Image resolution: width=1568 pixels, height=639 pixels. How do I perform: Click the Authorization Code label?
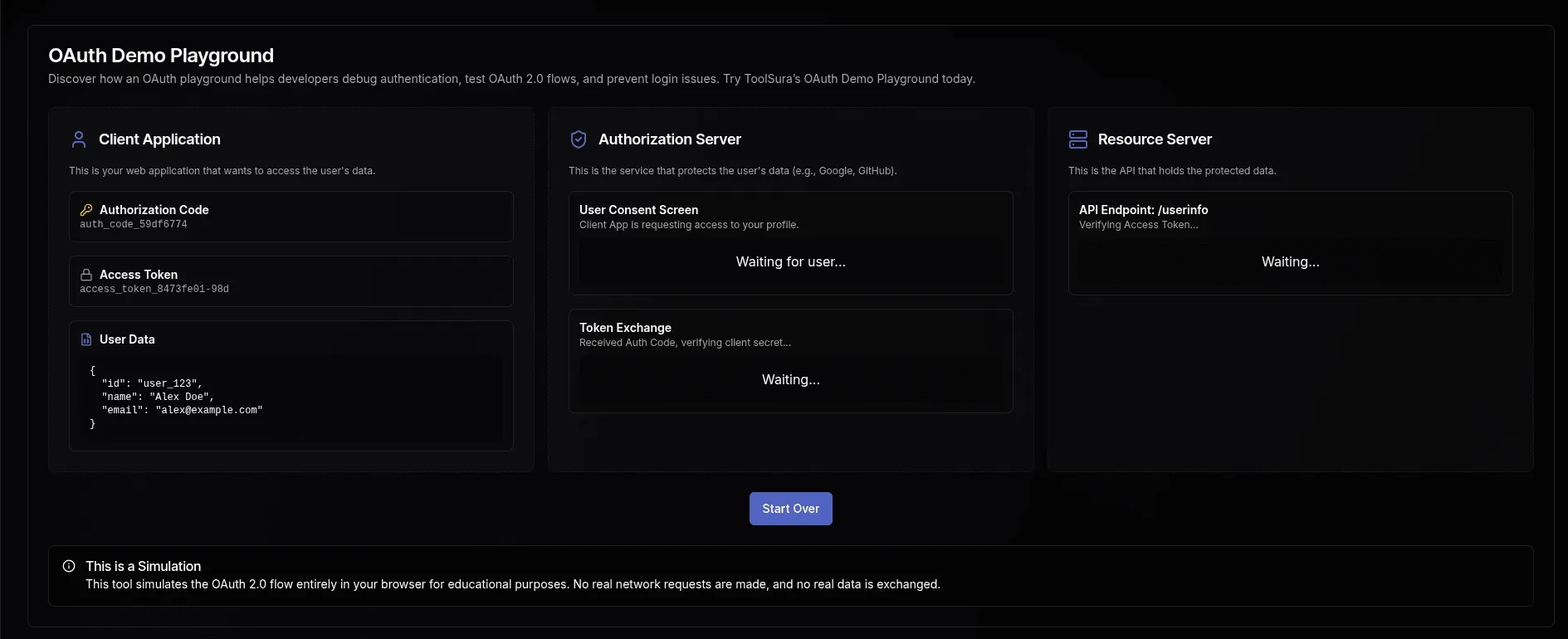[154, 210]
